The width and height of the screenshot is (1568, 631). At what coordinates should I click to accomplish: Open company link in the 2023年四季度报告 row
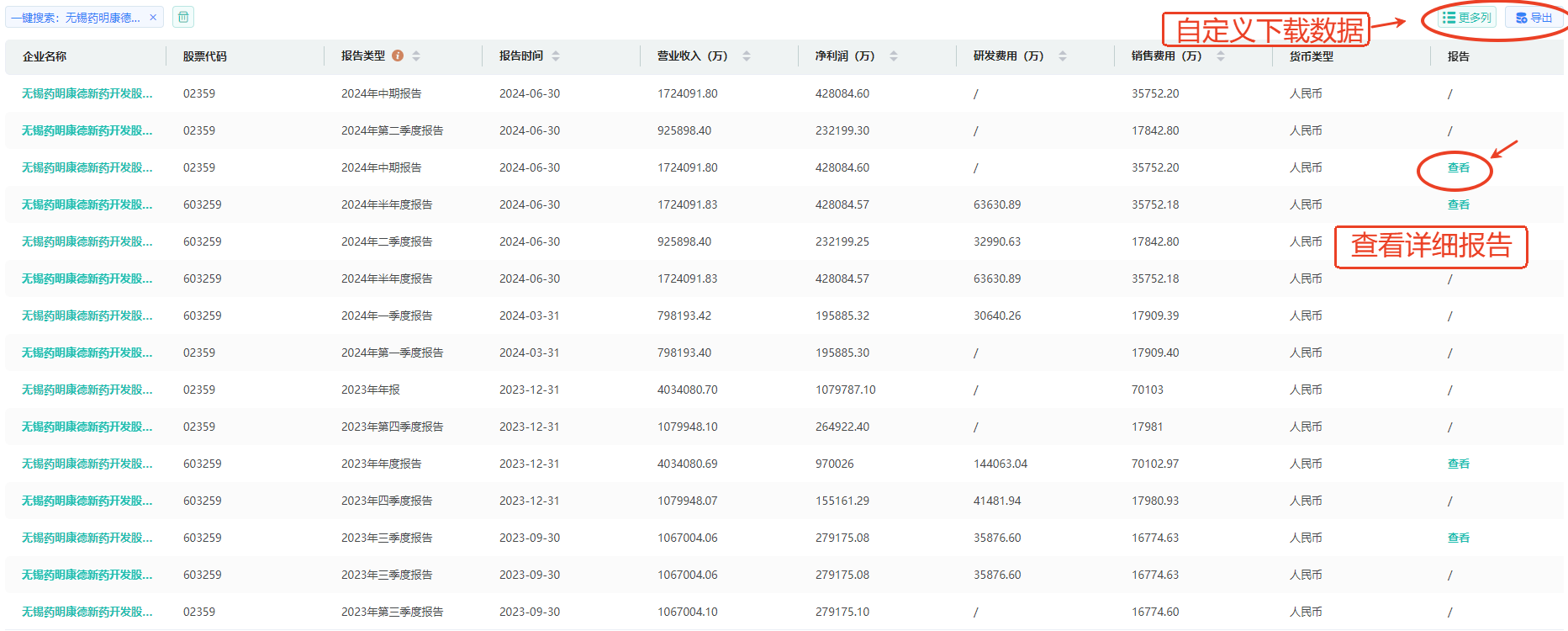(x=87, y=501)
